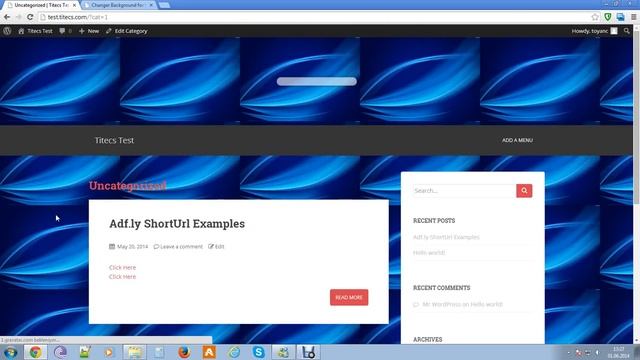The image size is (640, 360).
Task: Open the purple swirl taskbar icon
Action: (60, 352)
